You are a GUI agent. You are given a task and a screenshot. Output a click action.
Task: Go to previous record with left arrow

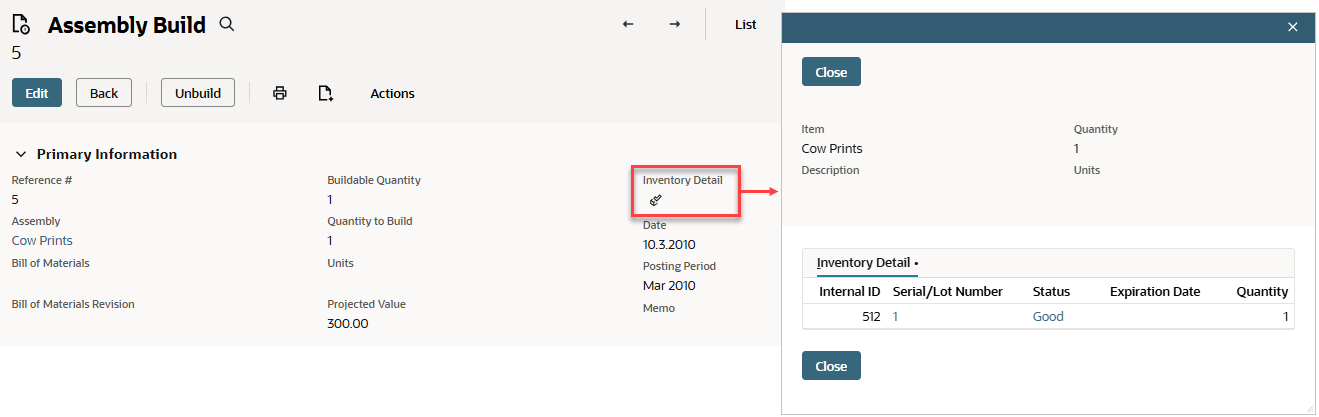(628, 24)
